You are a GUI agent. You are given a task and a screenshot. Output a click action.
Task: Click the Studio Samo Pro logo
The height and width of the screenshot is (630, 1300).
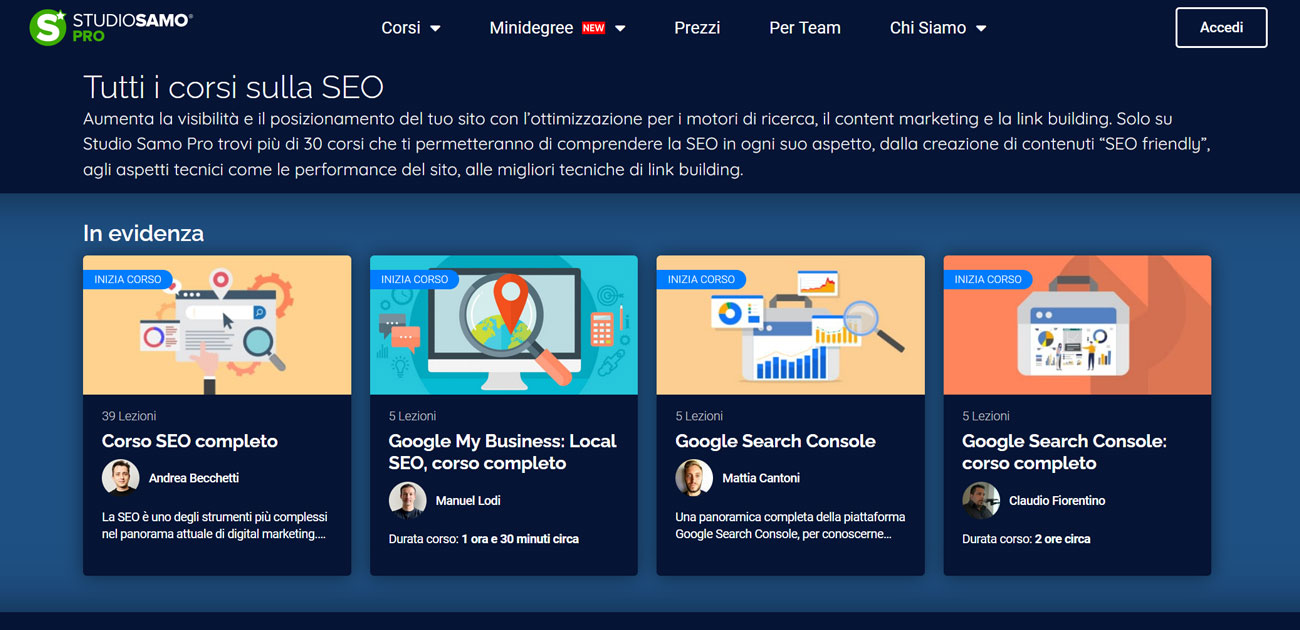110,27
